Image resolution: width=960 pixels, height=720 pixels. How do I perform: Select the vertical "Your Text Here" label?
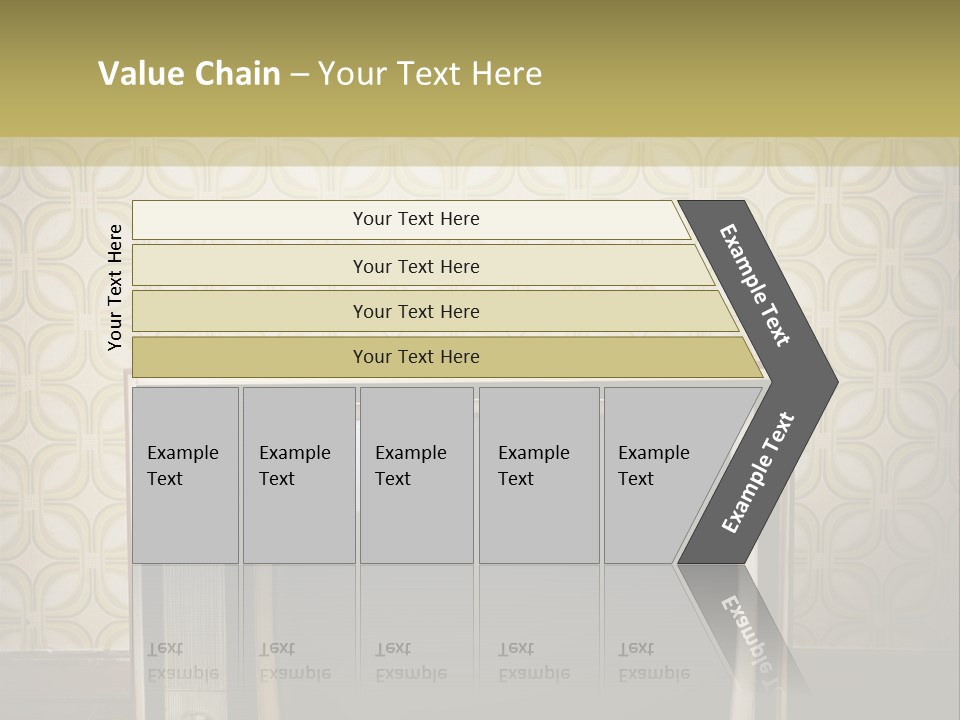coord(115,287)
